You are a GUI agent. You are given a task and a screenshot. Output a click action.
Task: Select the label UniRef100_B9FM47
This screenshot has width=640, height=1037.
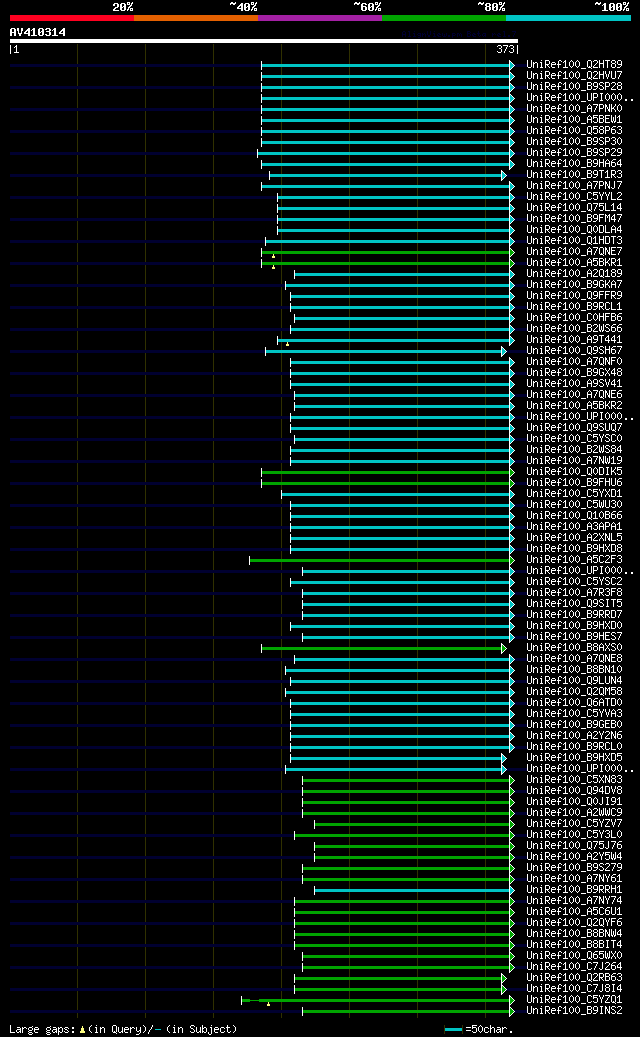[x=574, y=219]
